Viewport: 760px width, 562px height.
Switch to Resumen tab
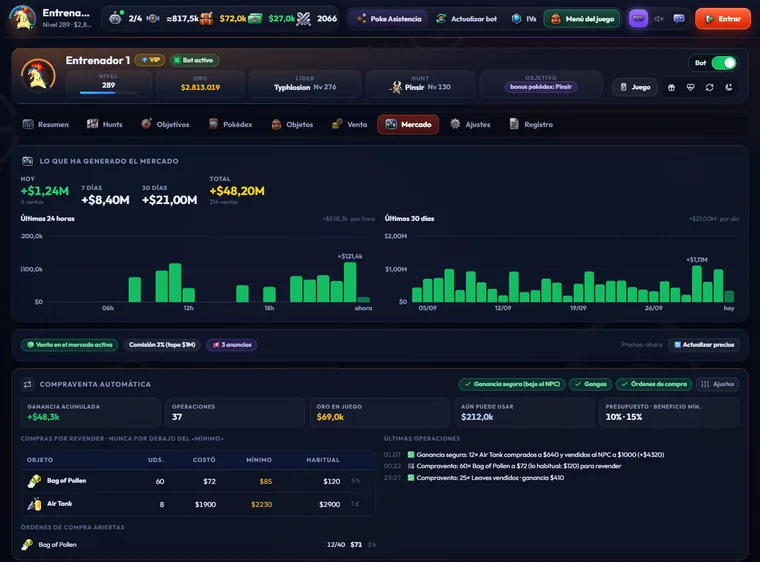(x=46, y=125)
